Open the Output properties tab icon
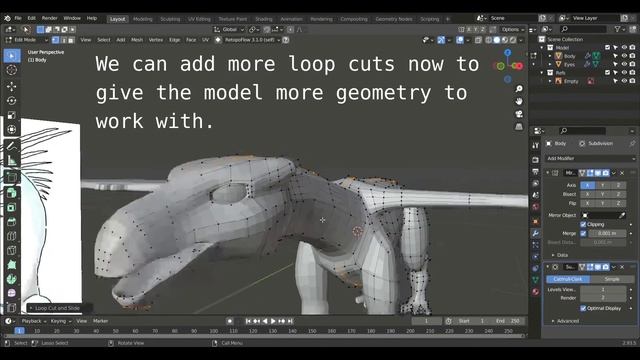 pyautogui.click(x=536, y=172)
